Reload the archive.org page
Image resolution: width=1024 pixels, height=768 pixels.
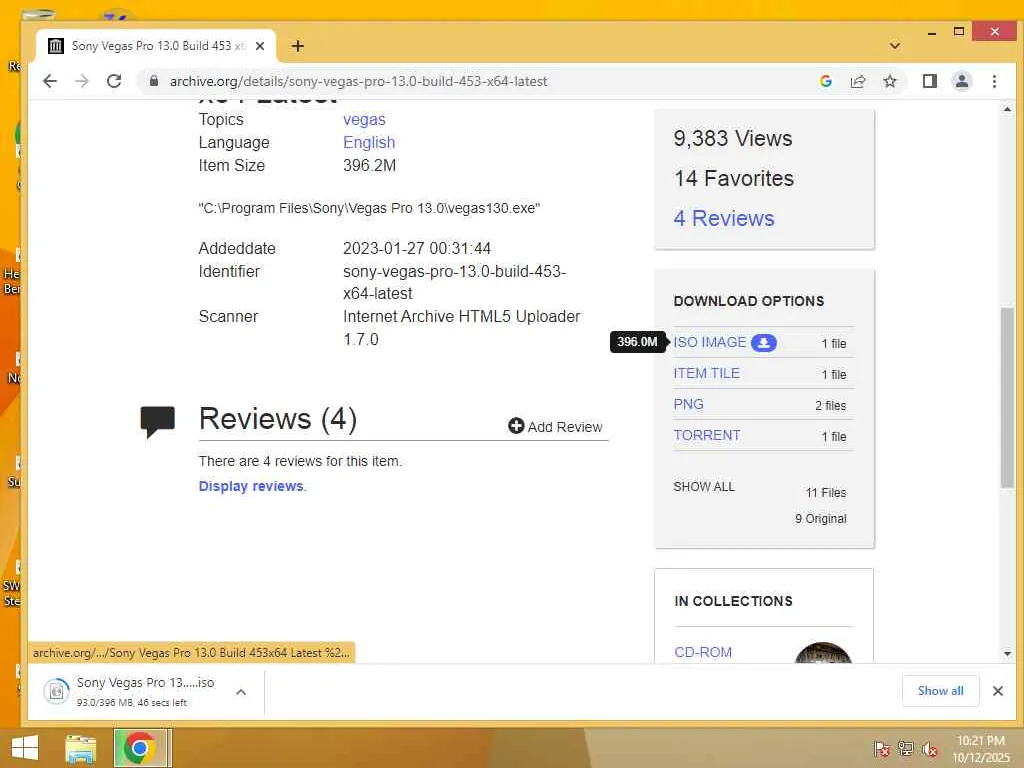114,81
